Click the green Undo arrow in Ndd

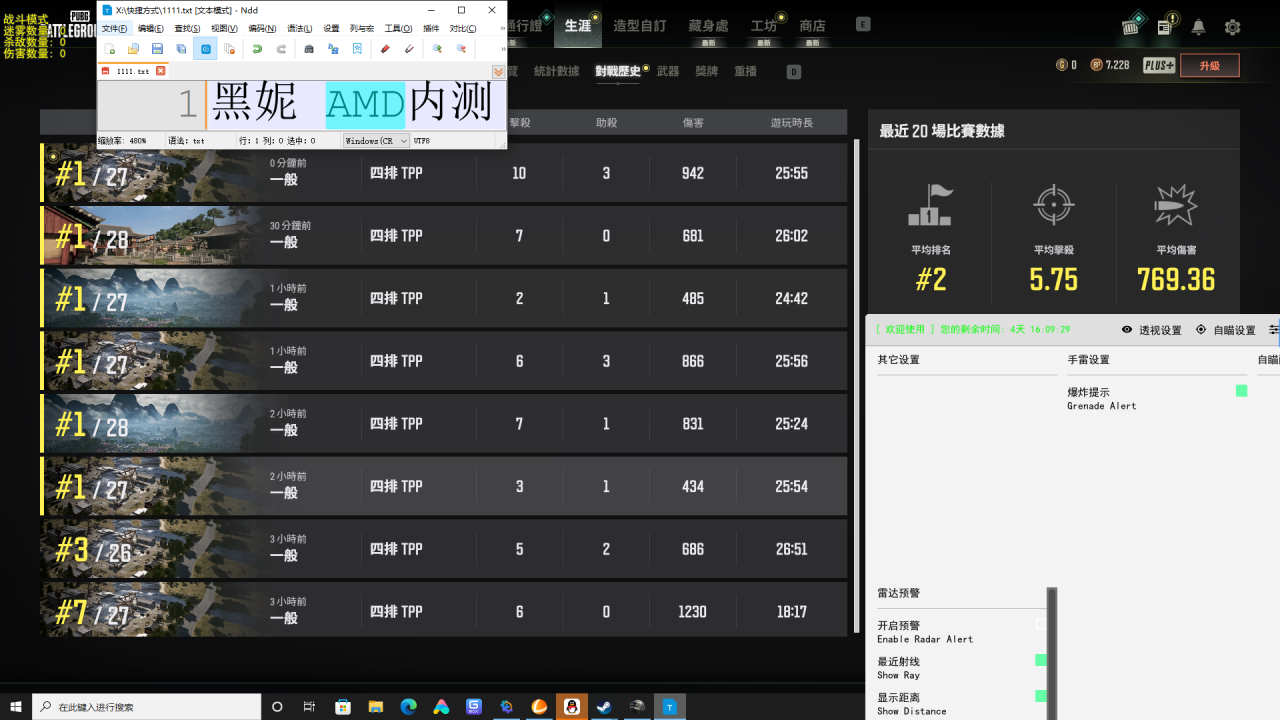tap(257, 49)
